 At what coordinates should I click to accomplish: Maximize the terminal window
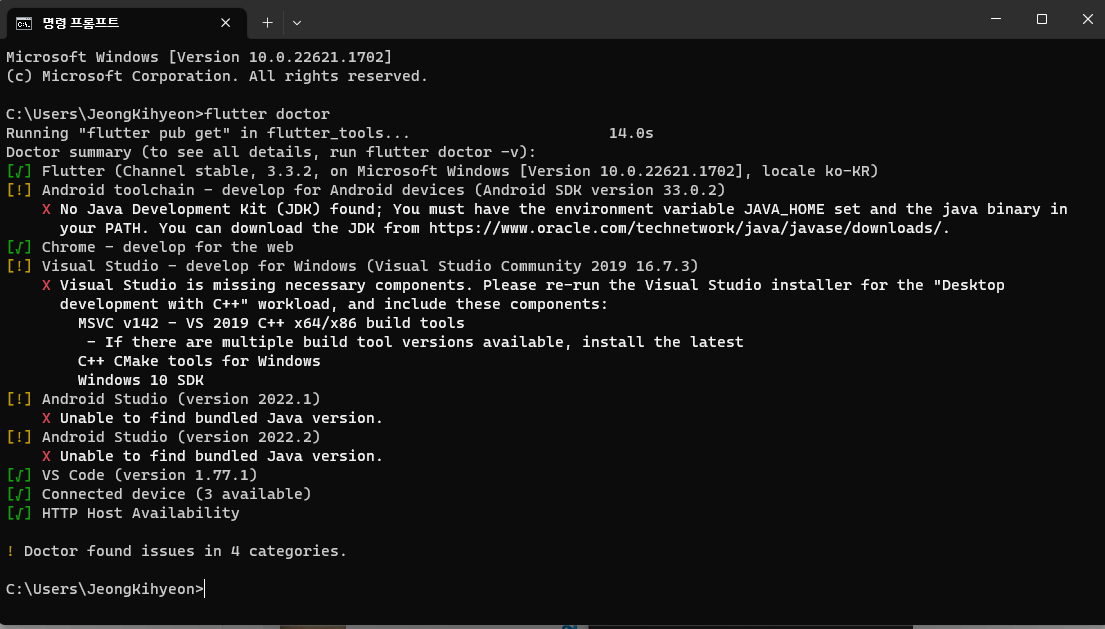[x=1042, y=19]
